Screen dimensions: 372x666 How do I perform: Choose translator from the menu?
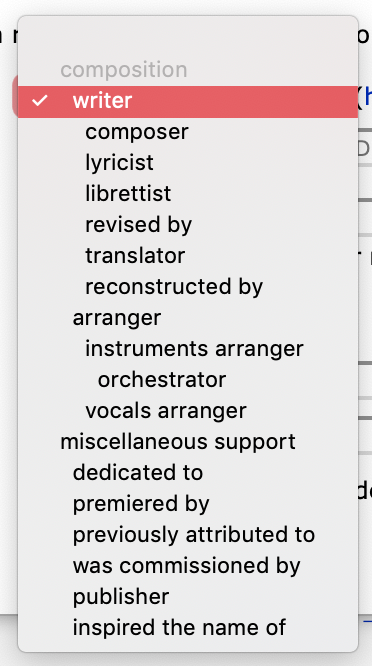188,256
